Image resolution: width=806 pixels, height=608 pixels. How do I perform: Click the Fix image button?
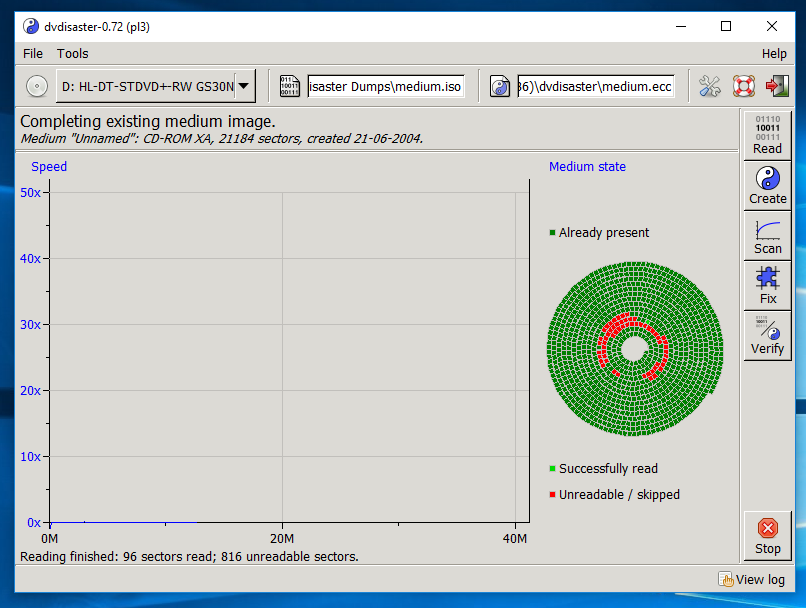click(767, 285)
